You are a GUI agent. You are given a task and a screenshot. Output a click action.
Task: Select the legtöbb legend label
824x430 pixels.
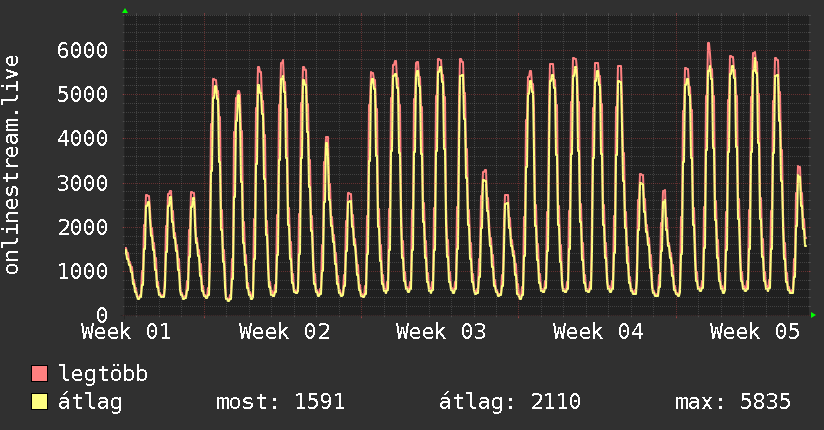pos(103,375)
